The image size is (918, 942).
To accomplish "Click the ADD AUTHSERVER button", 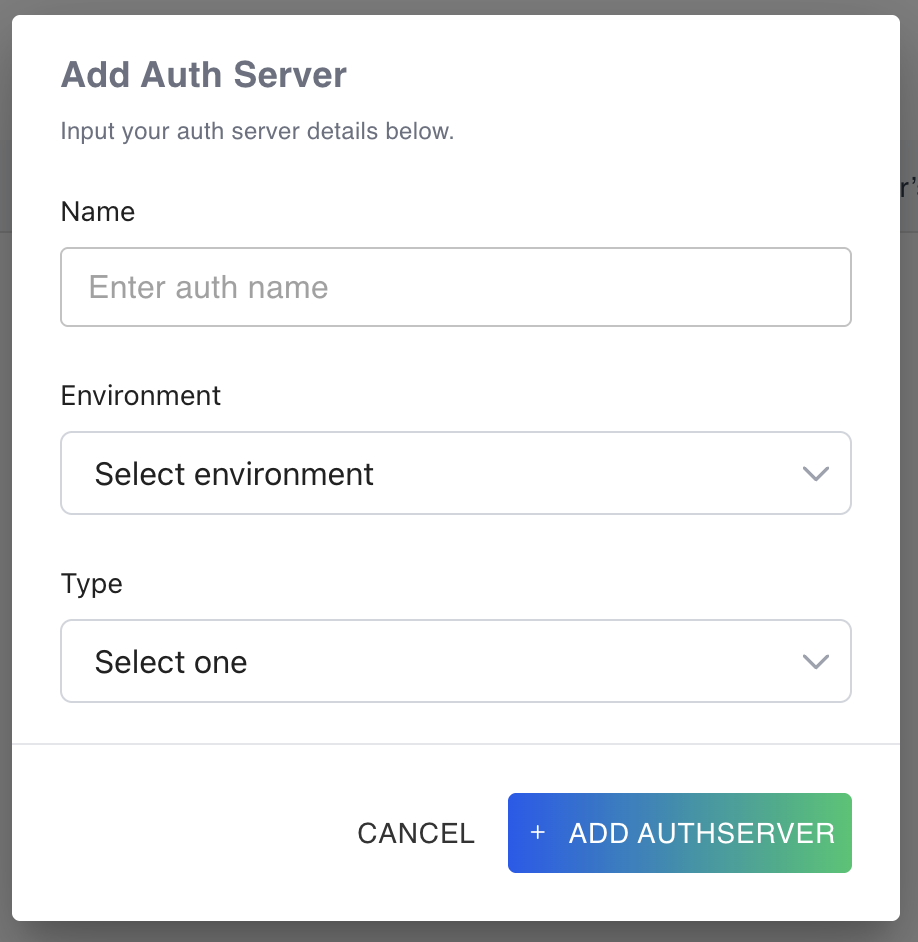I will click(x=680, y=833).
